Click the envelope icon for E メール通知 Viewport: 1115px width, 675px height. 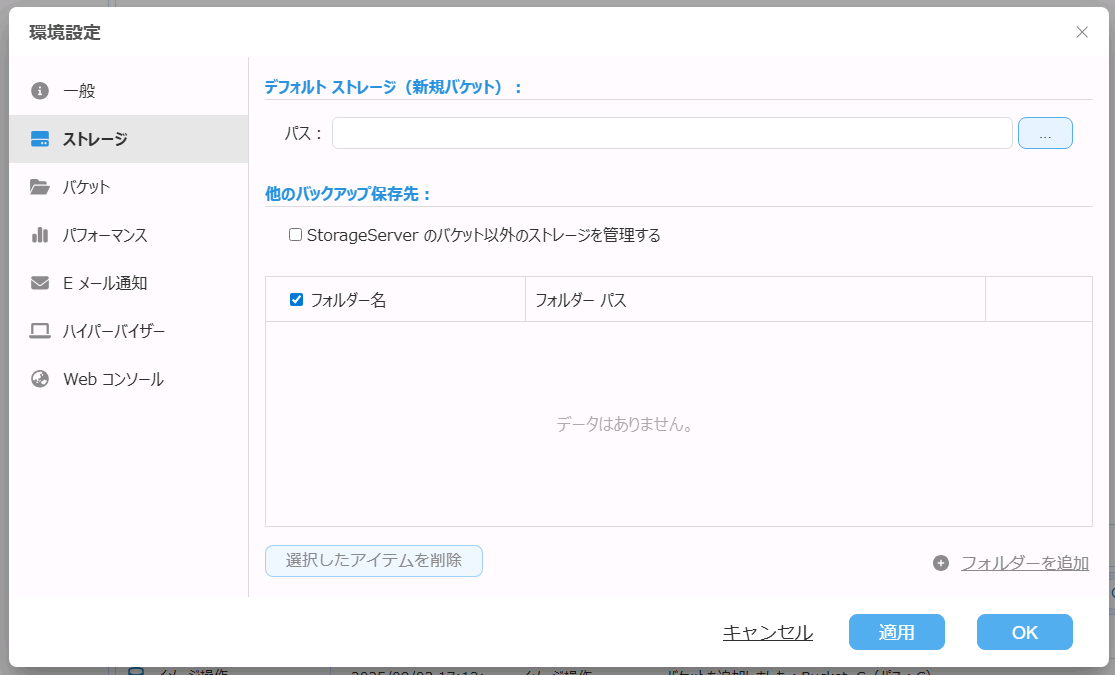click(40, 283)
